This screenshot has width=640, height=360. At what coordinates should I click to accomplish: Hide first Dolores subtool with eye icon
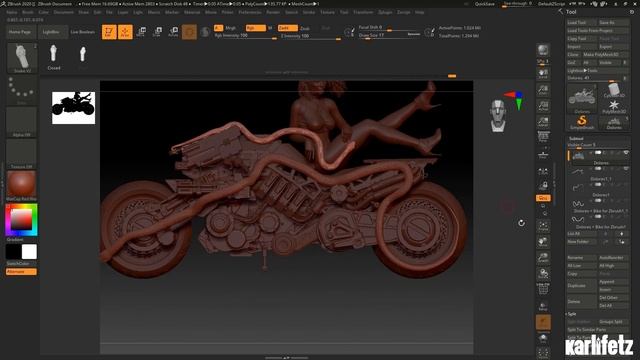pyautogui.click(x=626, y=153)
